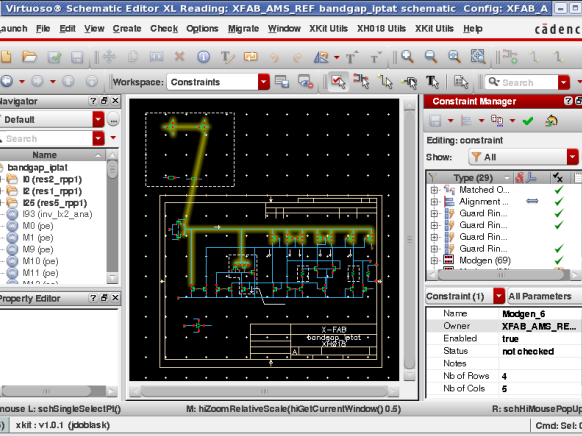Open the Migrate menu
582x436 pixels.
243,29
